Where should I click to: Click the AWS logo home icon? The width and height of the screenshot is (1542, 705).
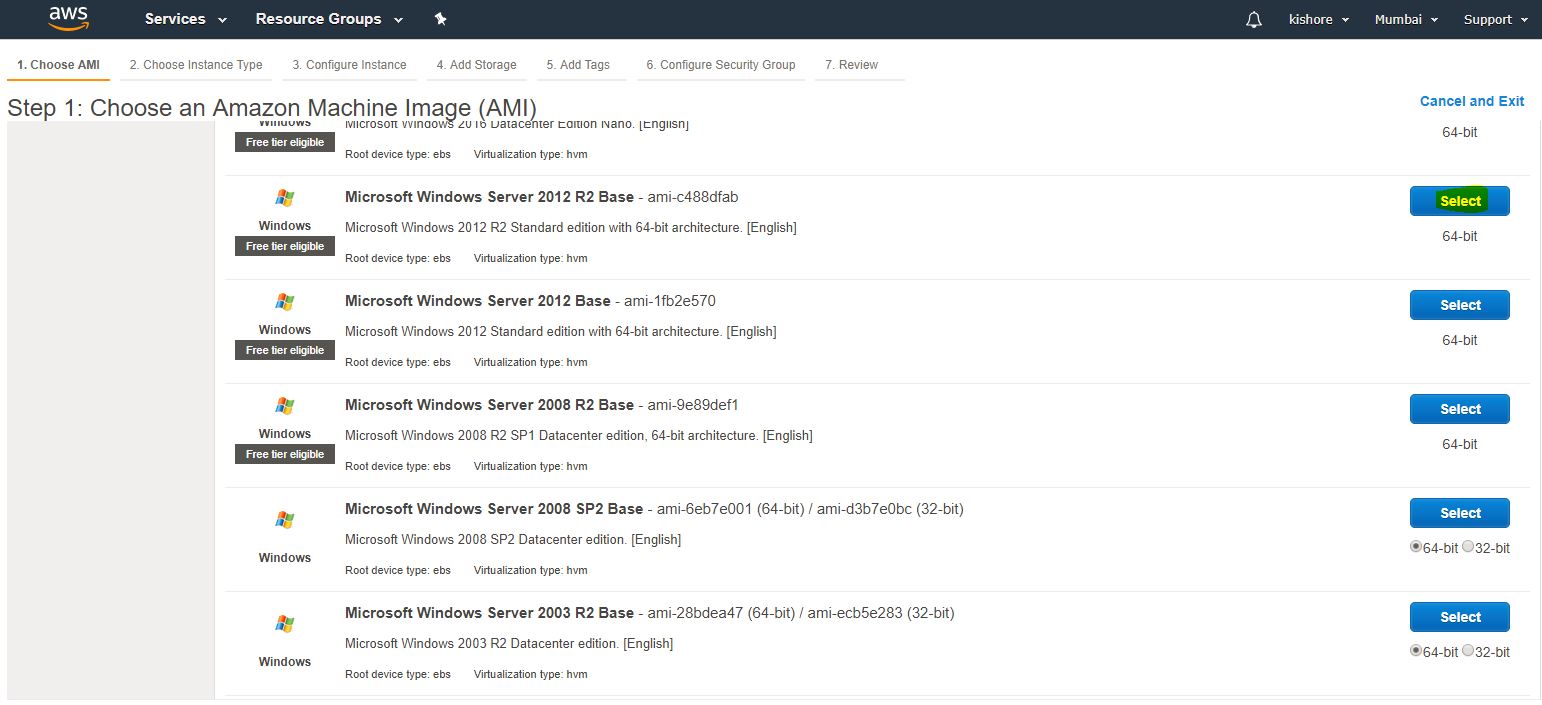click(x=68, y=18)
